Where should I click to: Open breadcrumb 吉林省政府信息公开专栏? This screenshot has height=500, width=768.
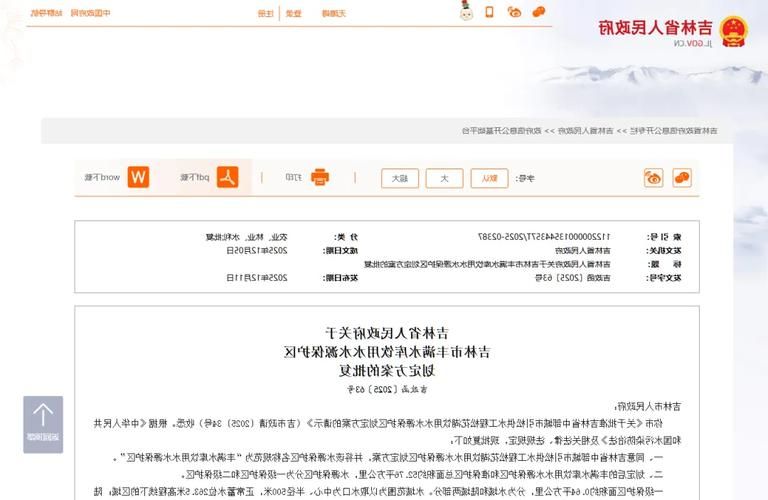tap(673, 131)
